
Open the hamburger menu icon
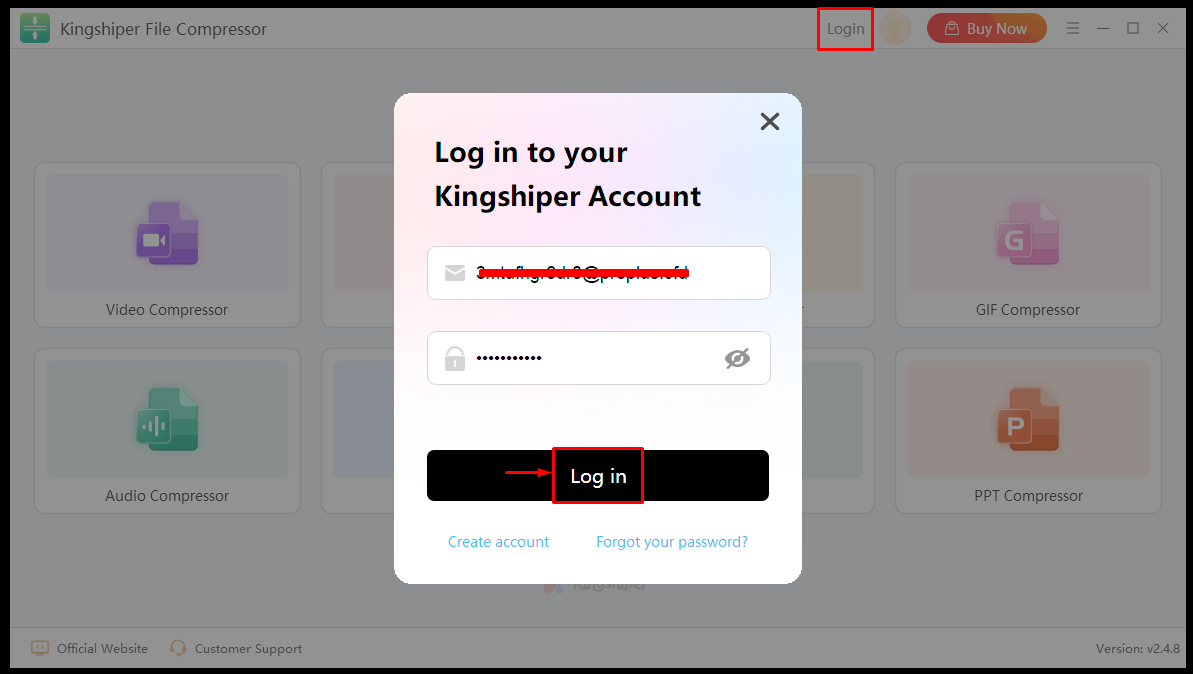click(x=1073, y=28)
